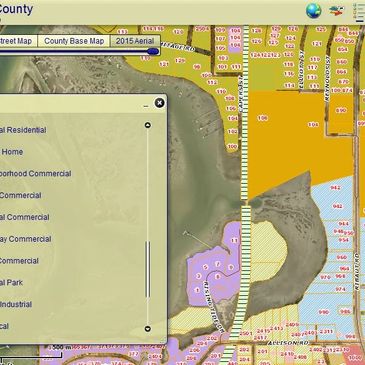Screen dimensions: 365x365
Task: Select the Industrial legend entry
Action: (x=16, y=304)
